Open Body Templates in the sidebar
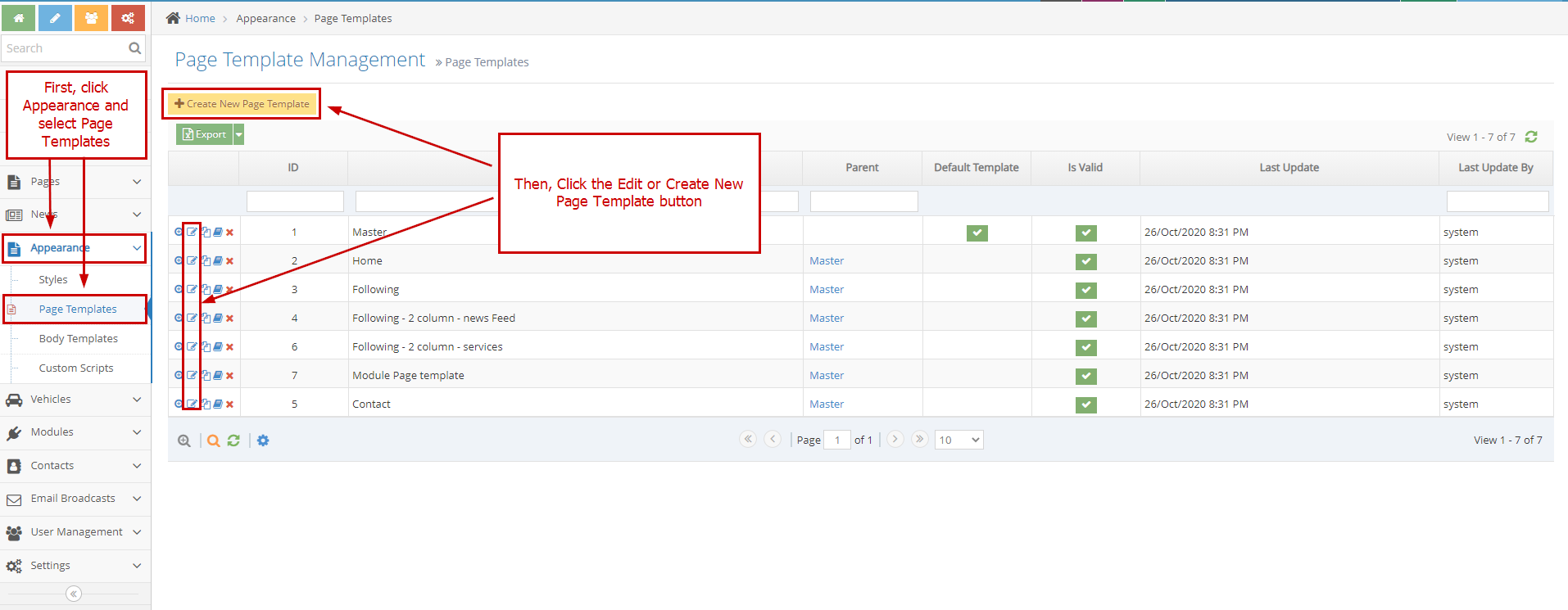 click(79, 339)
